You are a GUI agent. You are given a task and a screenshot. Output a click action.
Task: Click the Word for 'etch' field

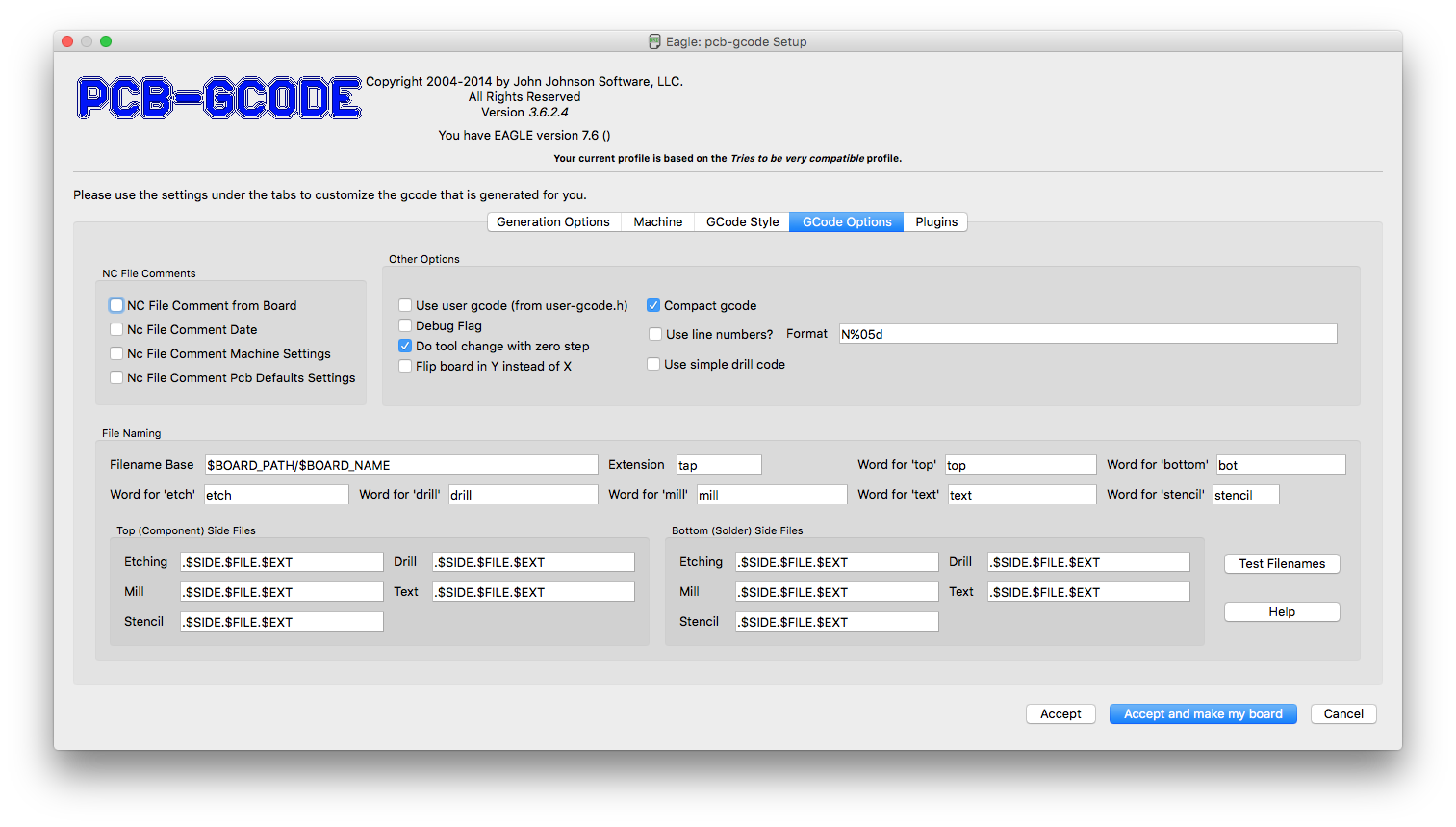pyautogui.click(x=276, y=495)
